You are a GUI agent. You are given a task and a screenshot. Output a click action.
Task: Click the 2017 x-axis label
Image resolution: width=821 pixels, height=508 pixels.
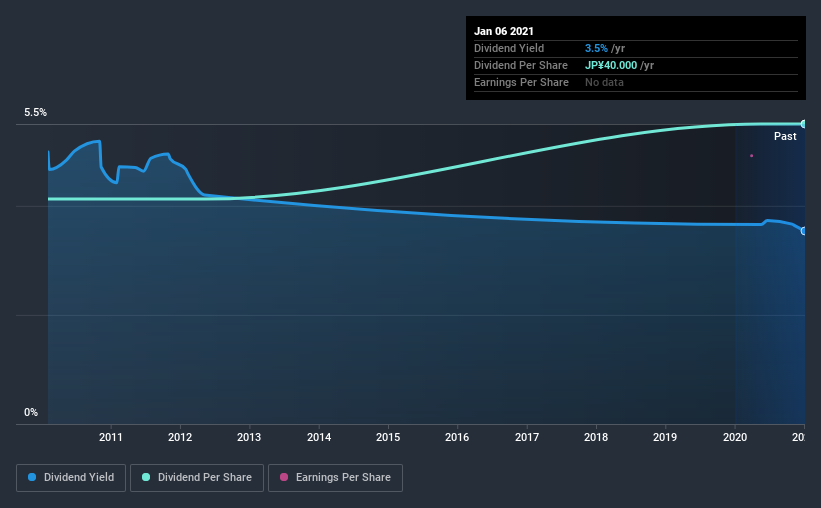(527, 437)
